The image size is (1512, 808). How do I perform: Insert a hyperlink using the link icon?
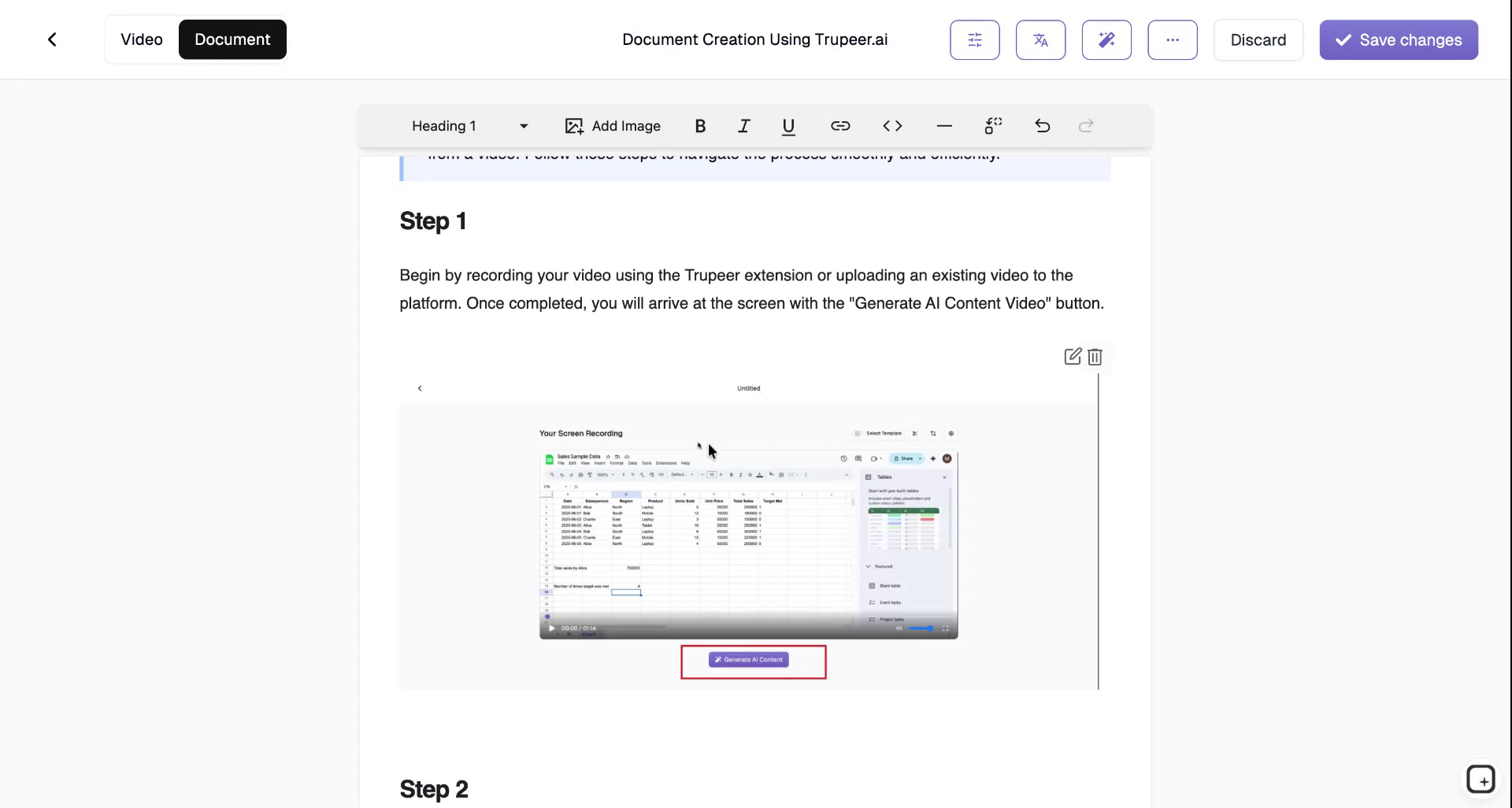coord(839,126)
